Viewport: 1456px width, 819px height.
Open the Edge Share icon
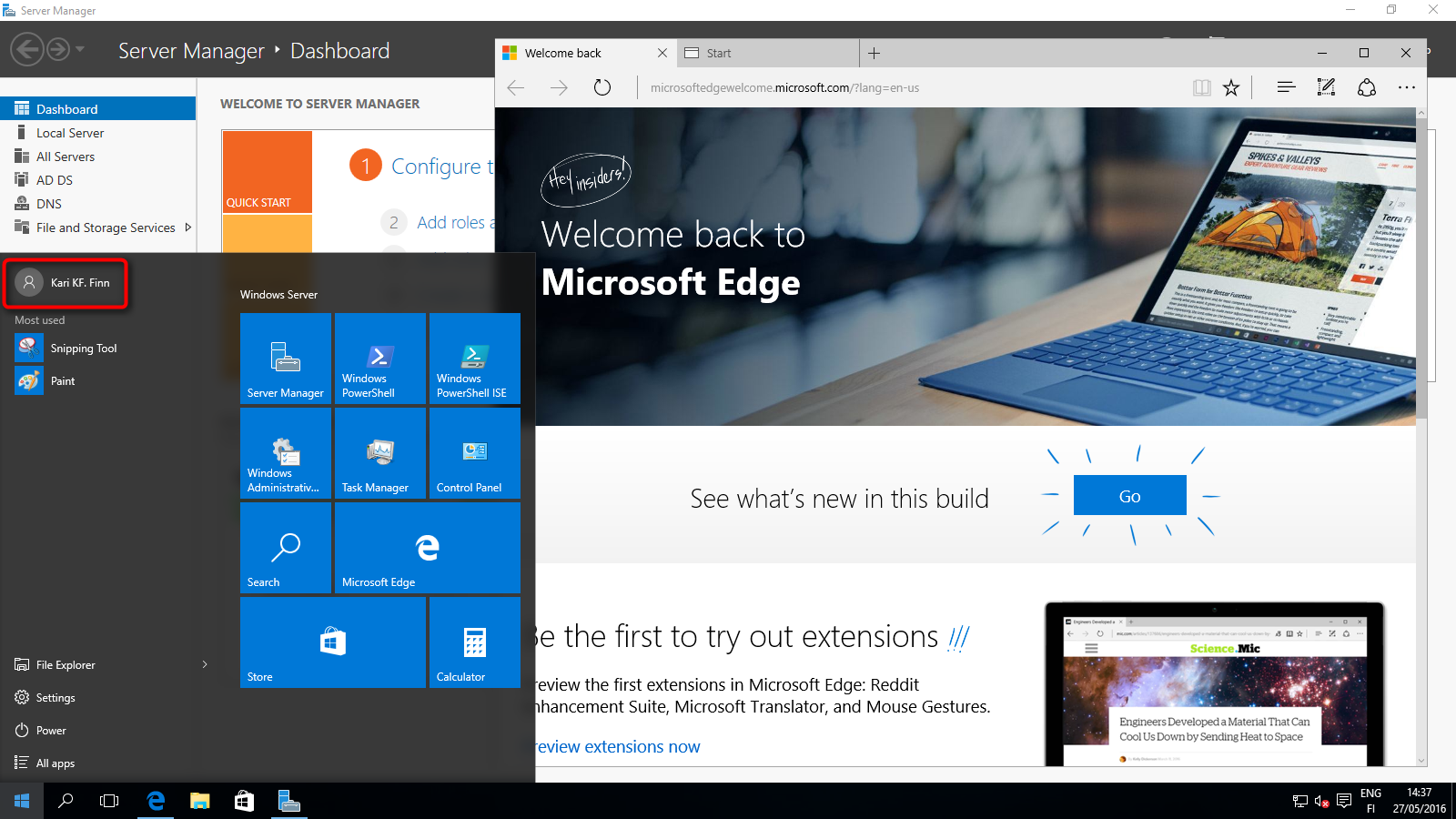(x=1366, y=87)
